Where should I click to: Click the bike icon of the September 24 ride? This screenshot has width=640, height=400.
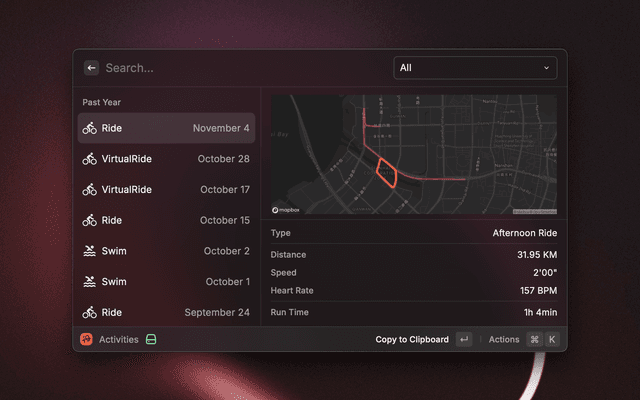click(x=90, y=312)
